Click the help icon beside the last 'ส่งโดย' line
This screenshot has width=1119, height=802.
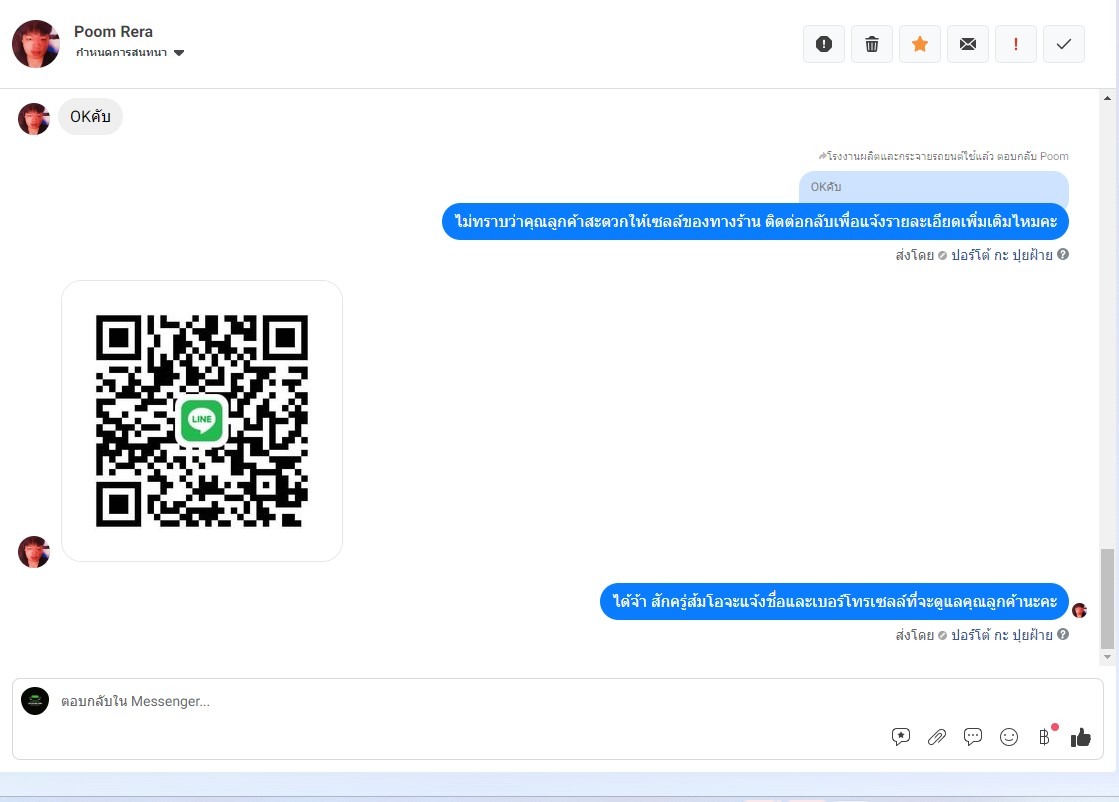click(x=1063, y=634)
